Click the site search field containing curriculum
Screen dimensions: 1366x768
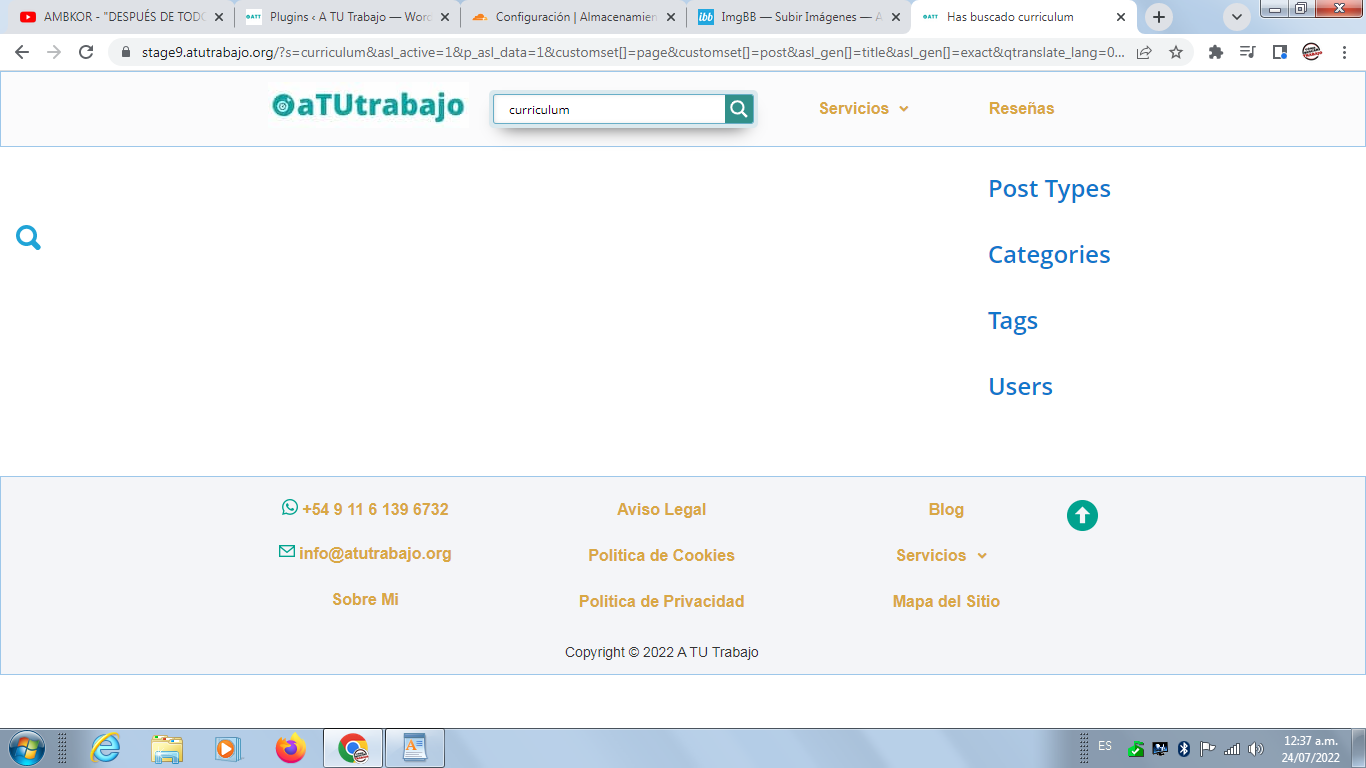609,109
